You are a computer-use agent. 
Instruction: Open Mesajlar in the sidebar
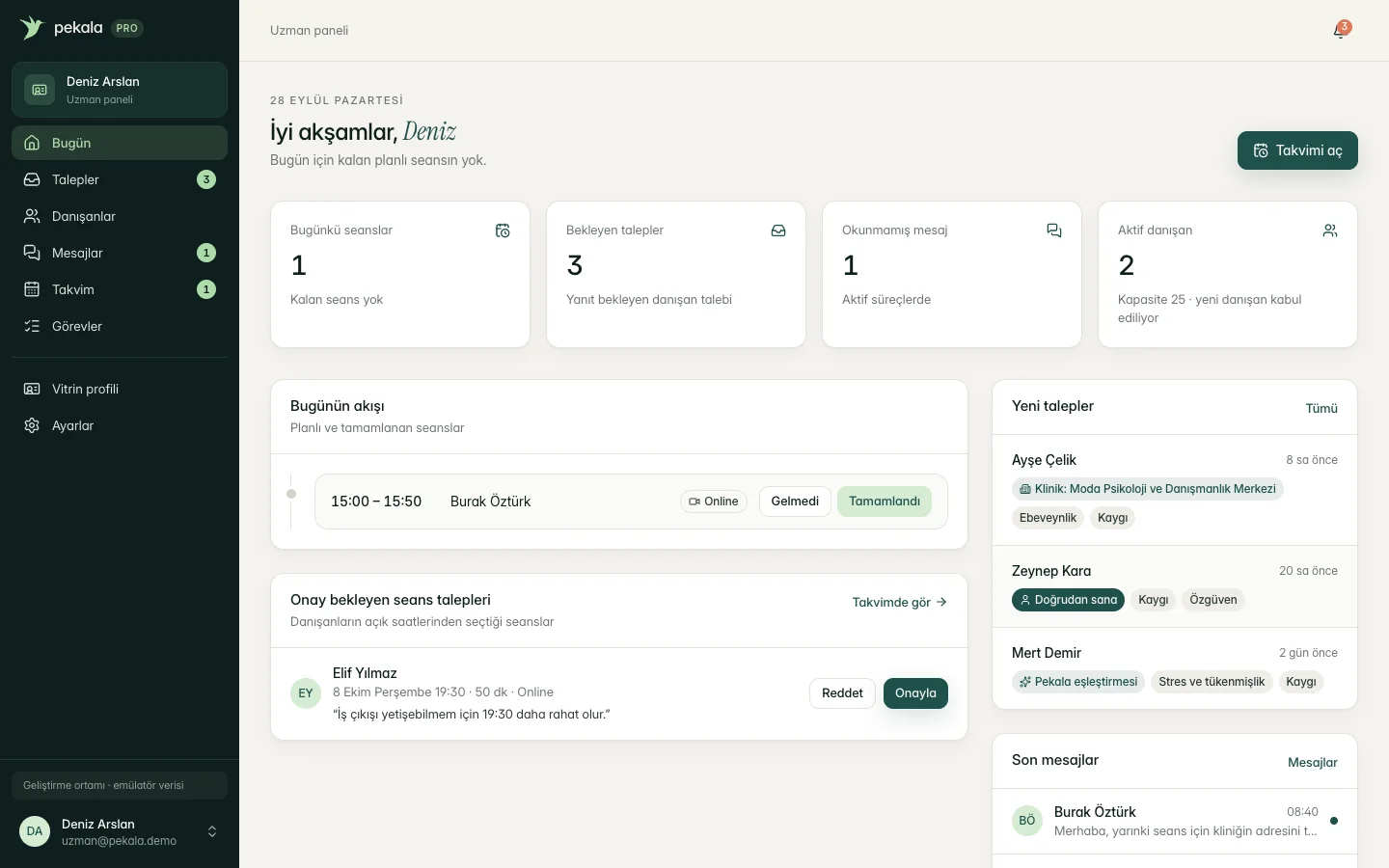120,253
